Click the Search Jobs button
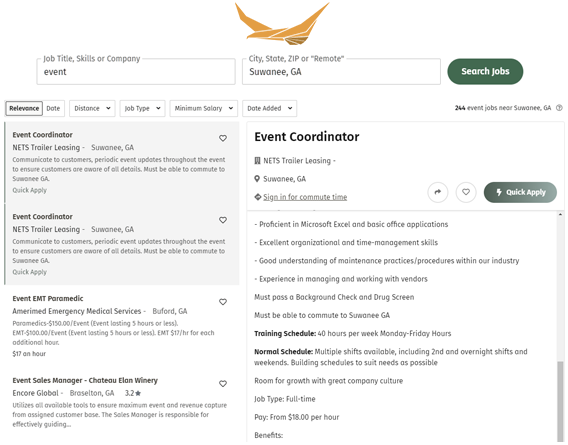The width and height of the screenshot is (568, 445). pos(485,71)
